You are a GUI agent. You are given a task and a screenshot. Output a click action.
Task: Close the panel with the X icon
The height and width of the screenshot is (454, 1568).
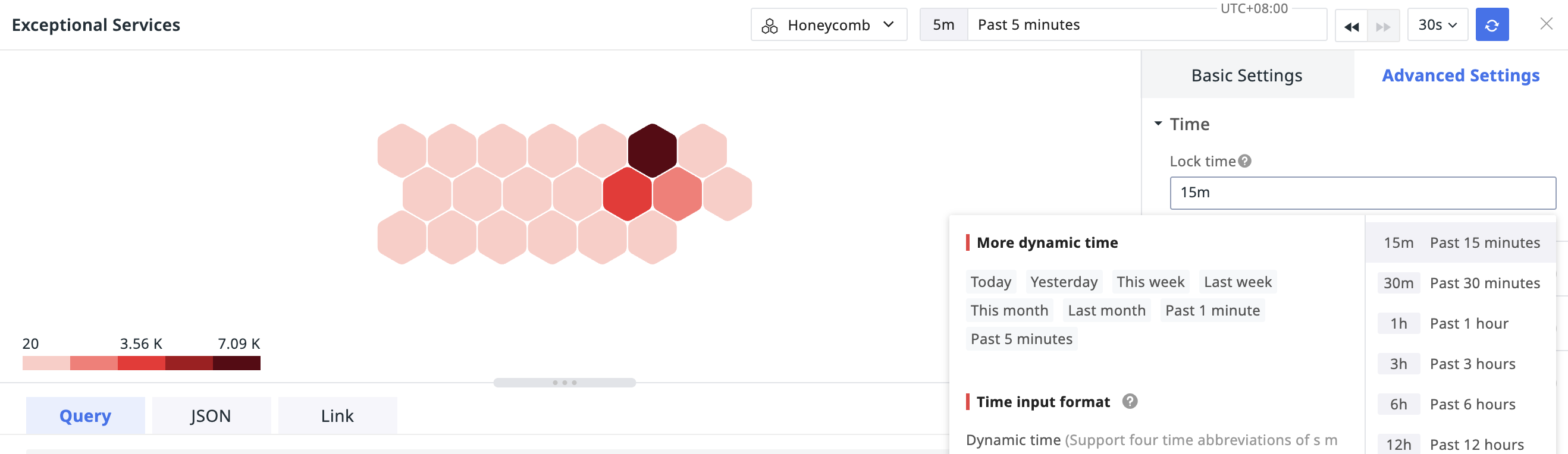coord(1546,24)
